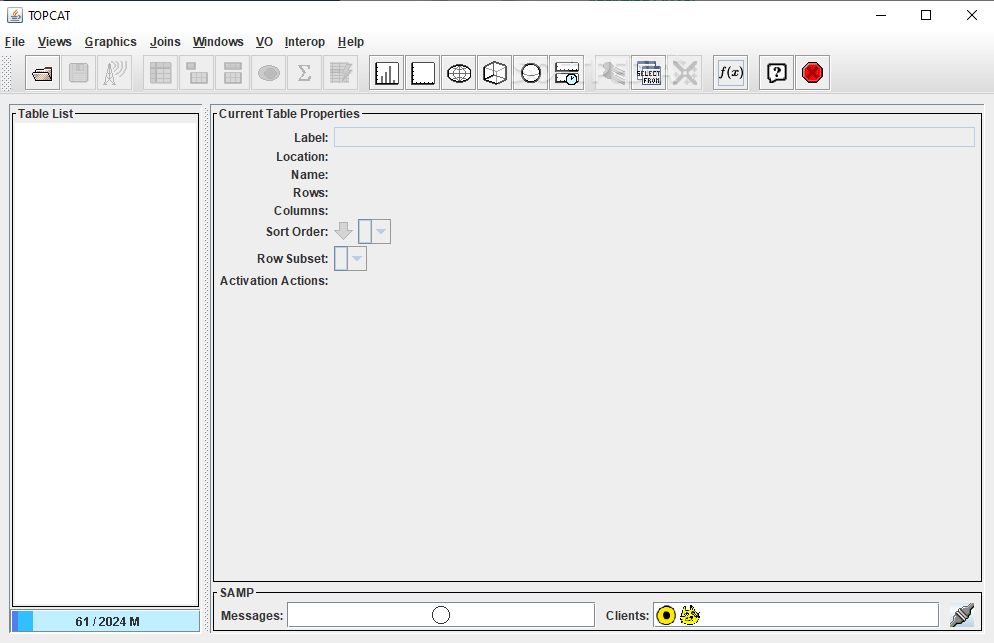
Task: Open the table data grid view icon
Action: [160, 73]
